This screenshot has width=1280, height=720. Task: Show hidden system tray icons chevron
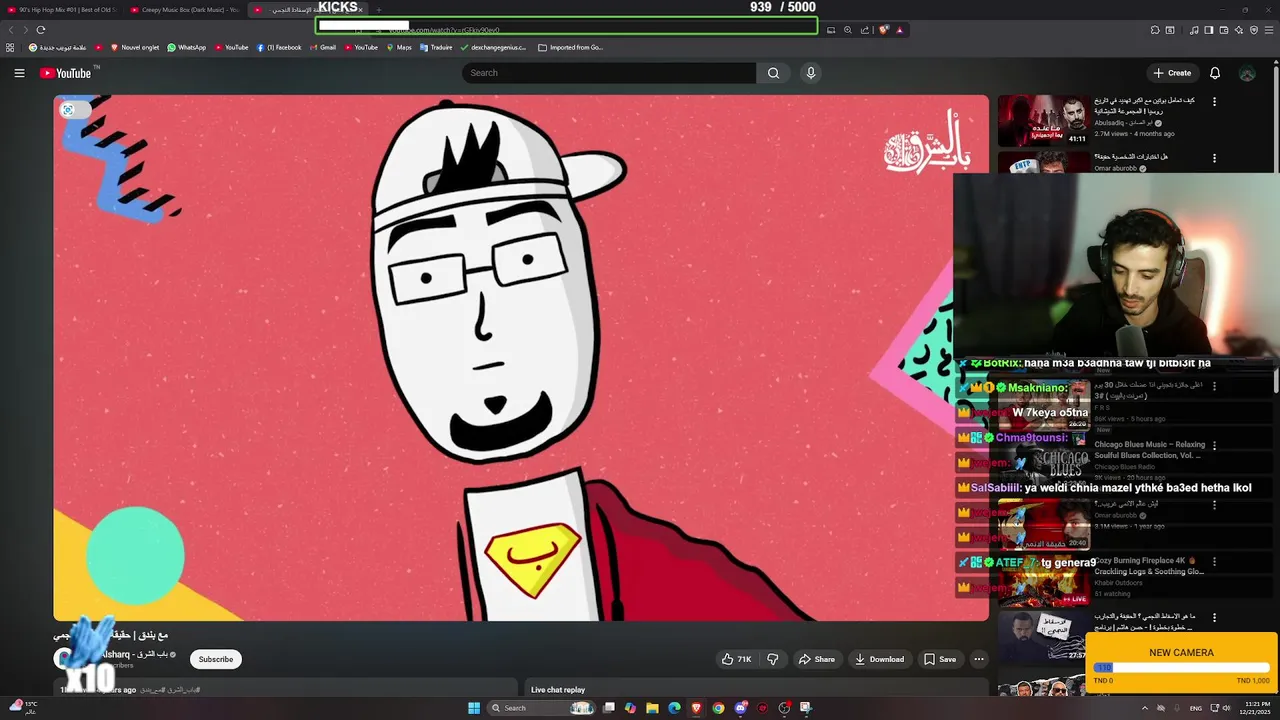[x=1145, y=708]
